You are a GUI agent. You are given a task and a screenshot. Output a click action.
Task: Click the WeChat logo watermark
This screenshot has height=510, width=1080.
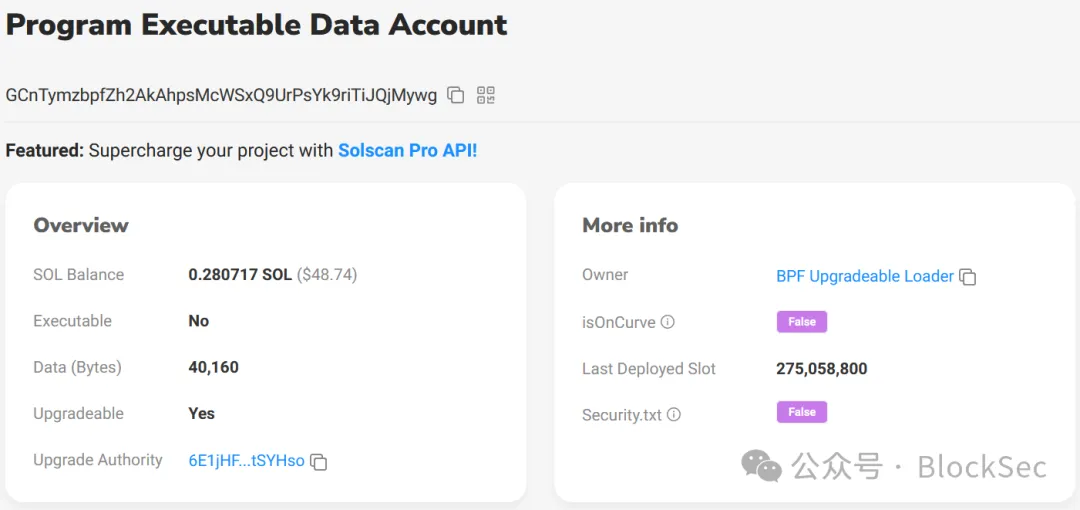pos(762,466)
